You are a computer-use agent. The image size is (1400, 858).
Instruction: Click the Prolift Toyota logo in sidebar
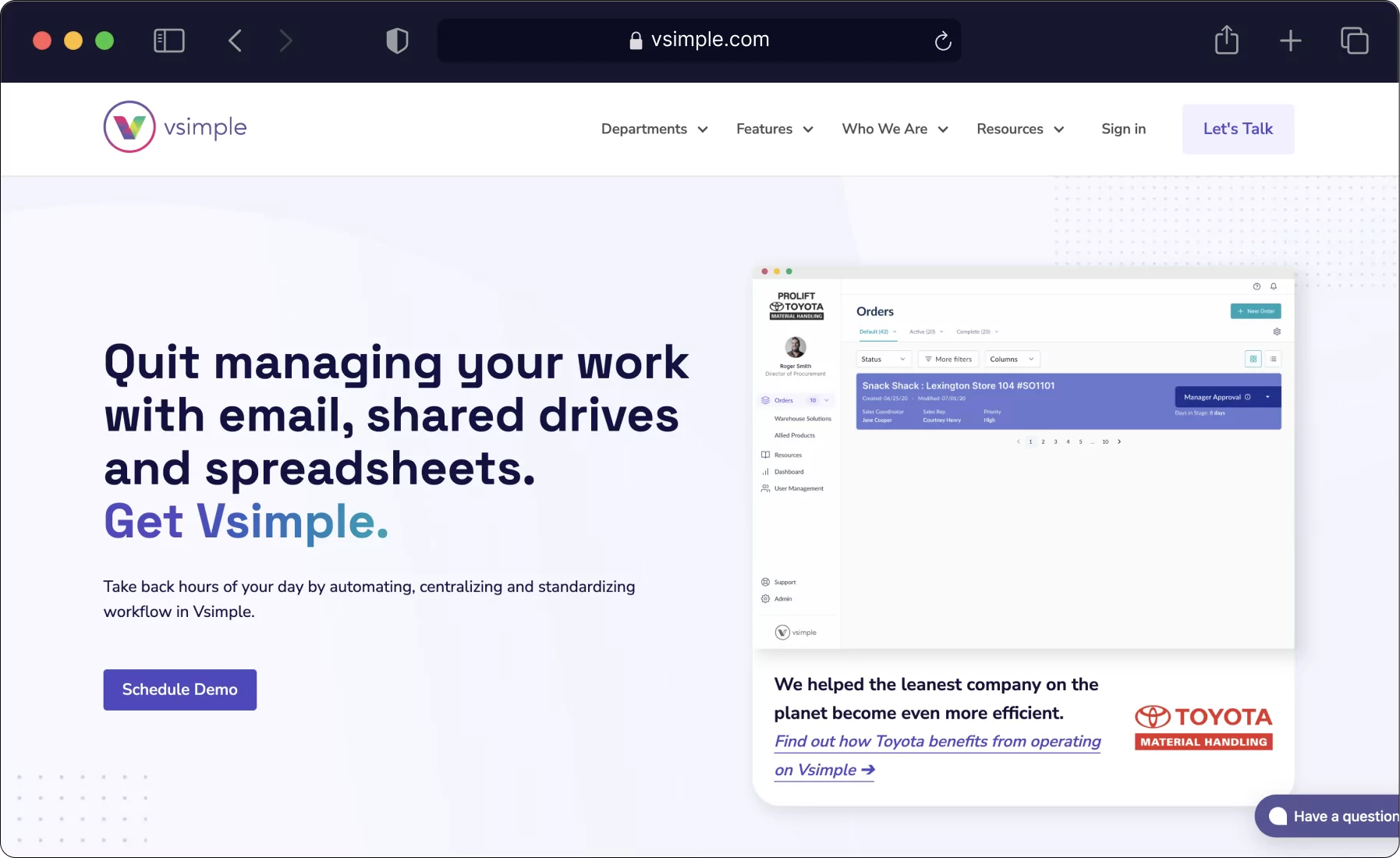click(x=796, y=306)
